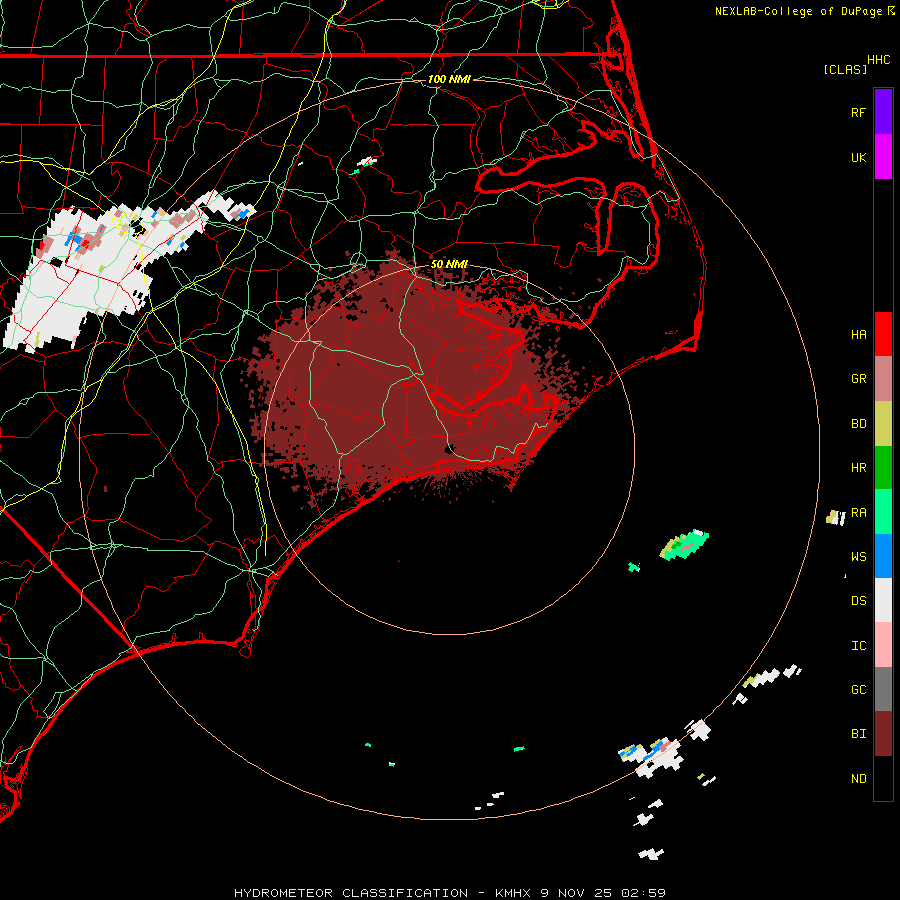The image size is (900, 900).
Task: Click the GC gray legend swatch
Action: [883, 689]
